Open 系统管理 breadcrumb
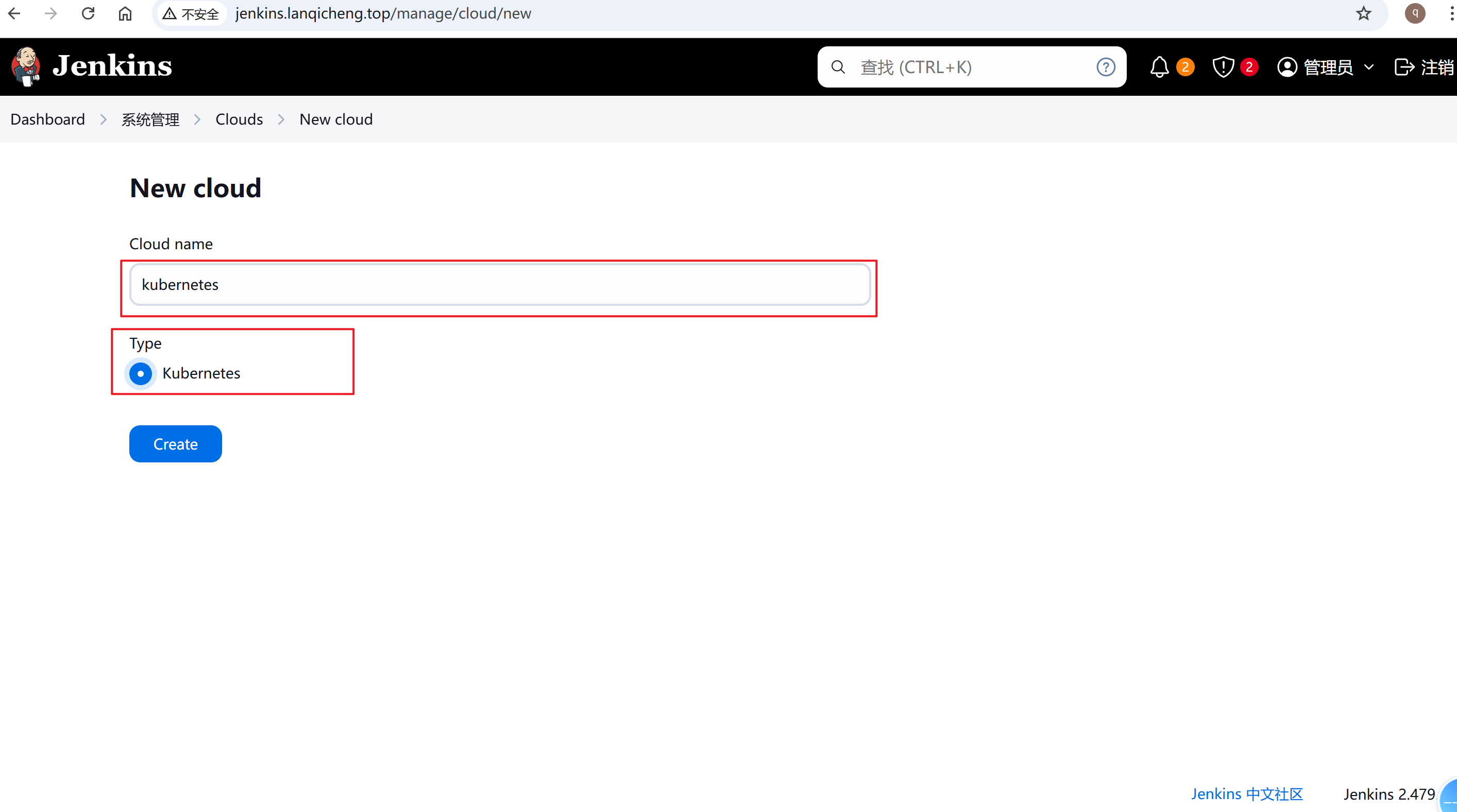This screenshot has height=812, width=1457. coord(150,120)
